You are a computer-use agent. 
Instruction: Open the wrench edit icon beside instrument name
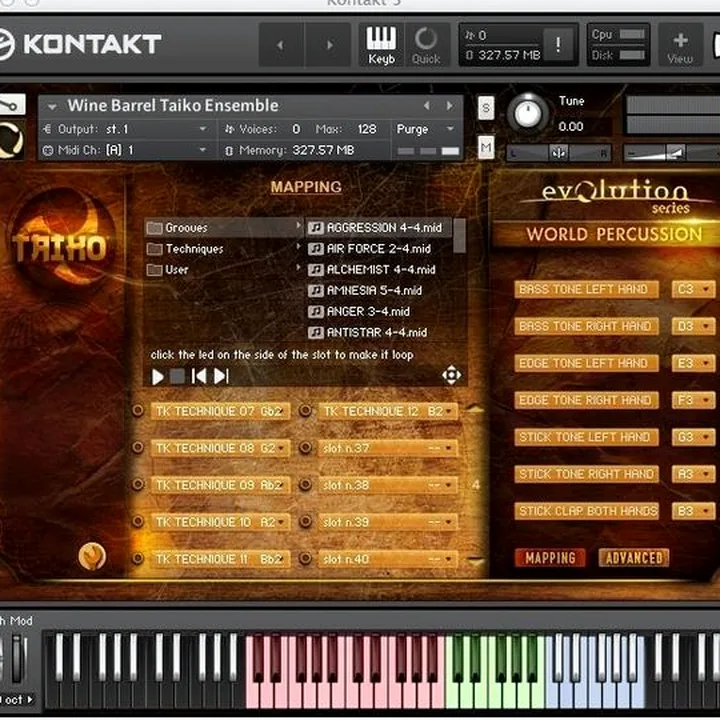12,105
